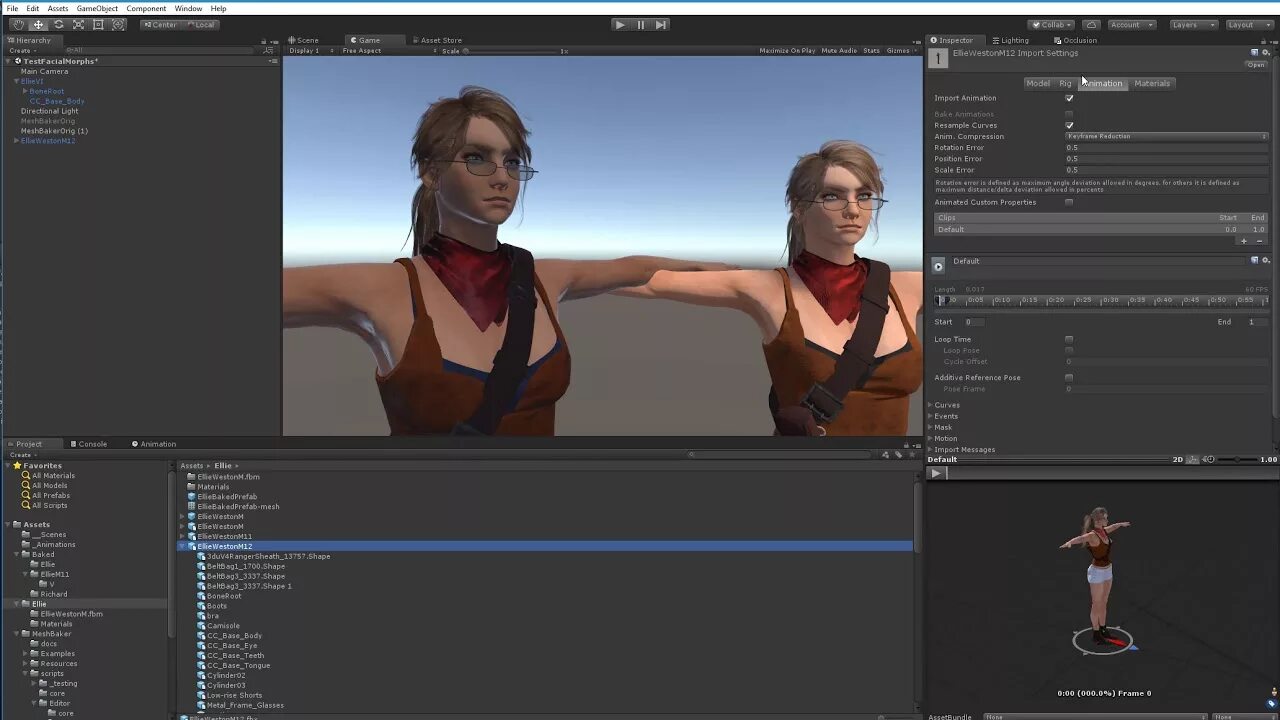This screenshot has width=1280, height=720.
Task: Select the Hand tool in toolbar
Action: point(18,24)
